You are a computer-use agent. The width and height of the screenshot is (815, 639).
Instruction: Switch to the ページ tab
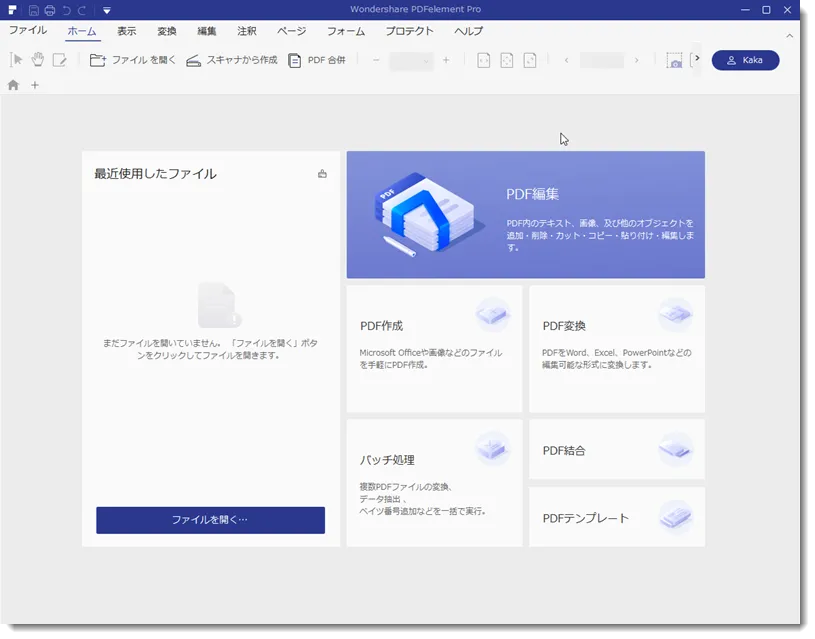pos(292,31)
